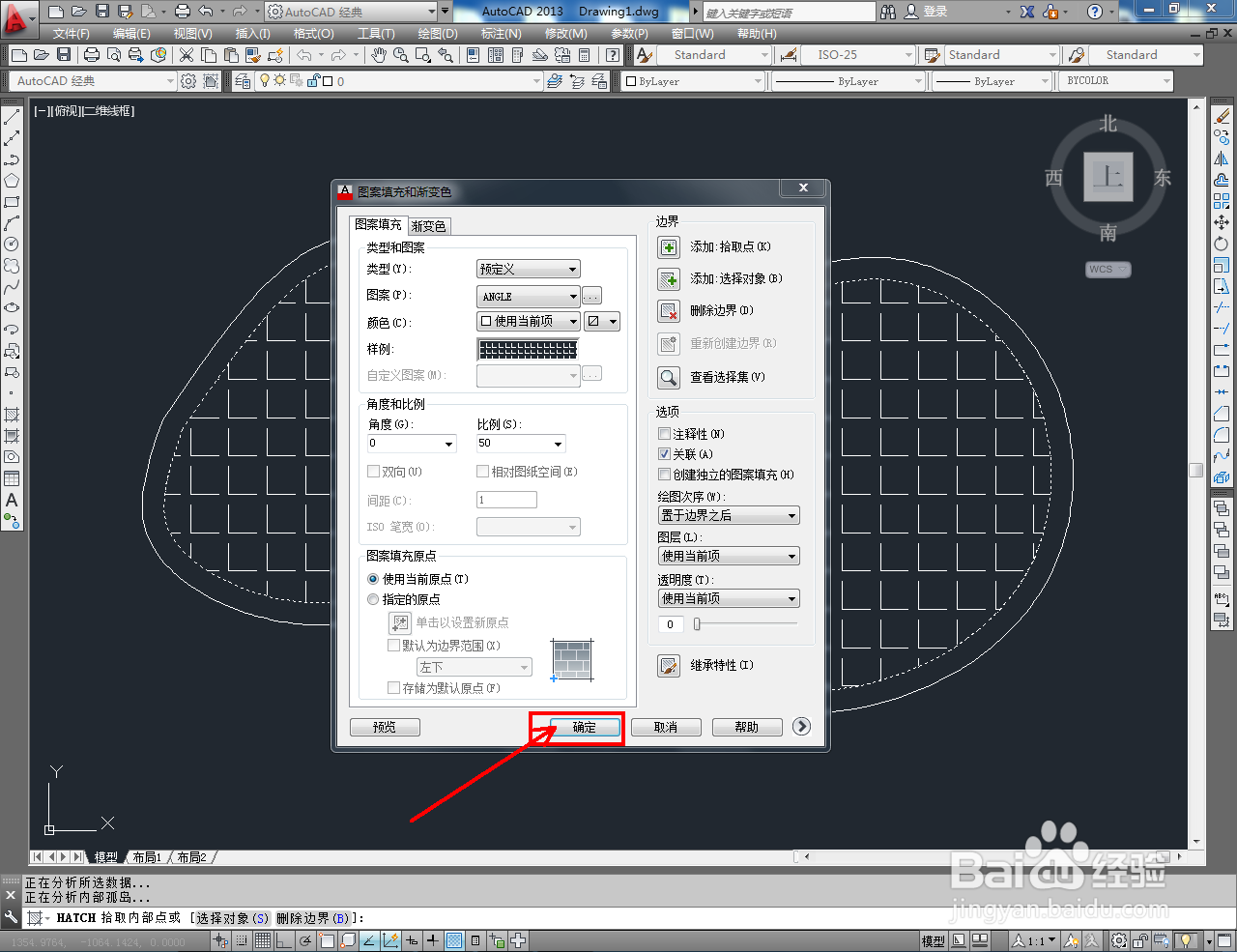This screenshot has height=952, width=1237.
Task: Select the Multiline Text (A) tool
Action: [12, 500]
